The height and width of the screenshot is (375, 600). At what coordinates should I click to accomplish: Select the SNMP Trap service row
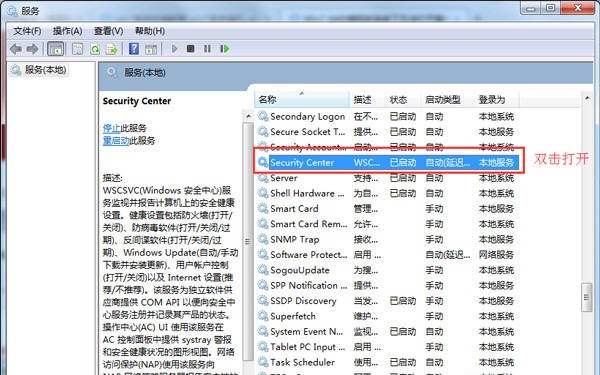(387, 239)
